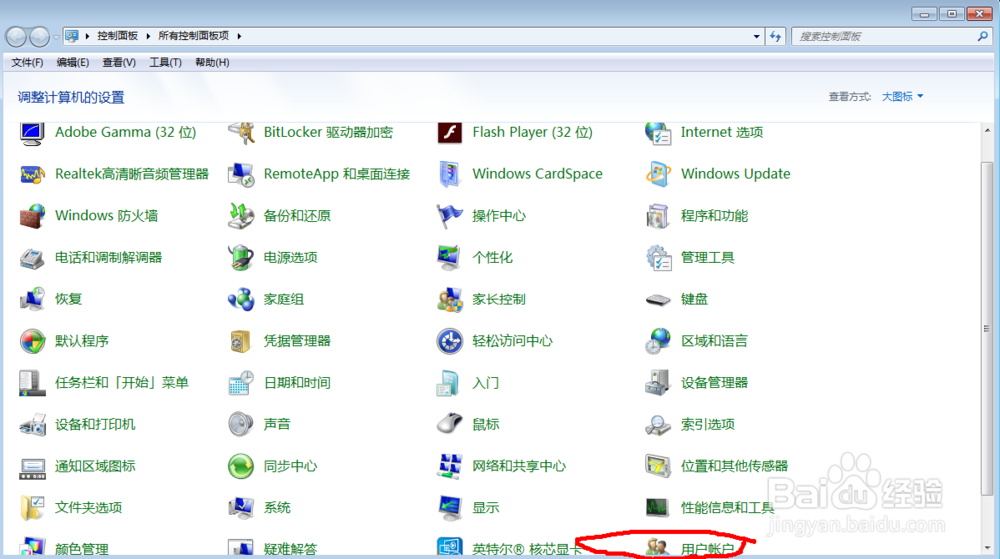1000x559 pixels.
Task: Open the 备份和还原 icon
Action: click(x=241, y=216)
